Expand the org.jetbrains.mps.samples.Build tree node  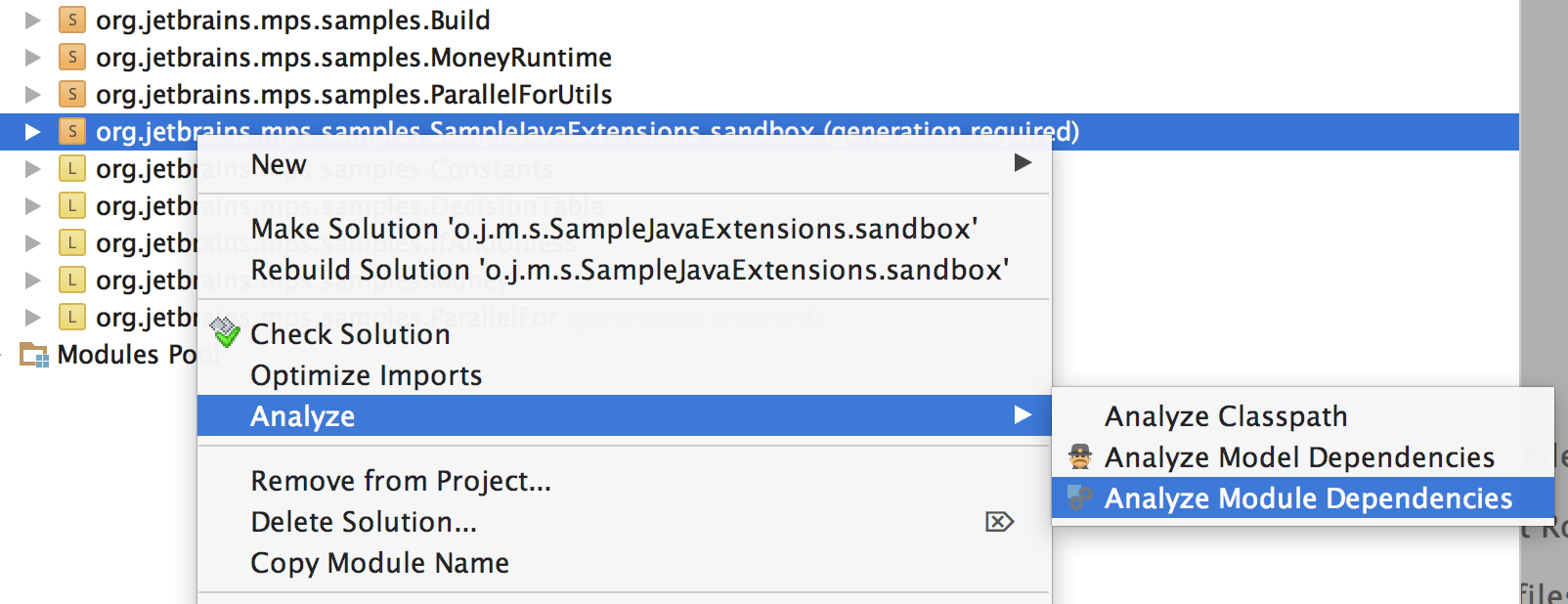[32, 20]
